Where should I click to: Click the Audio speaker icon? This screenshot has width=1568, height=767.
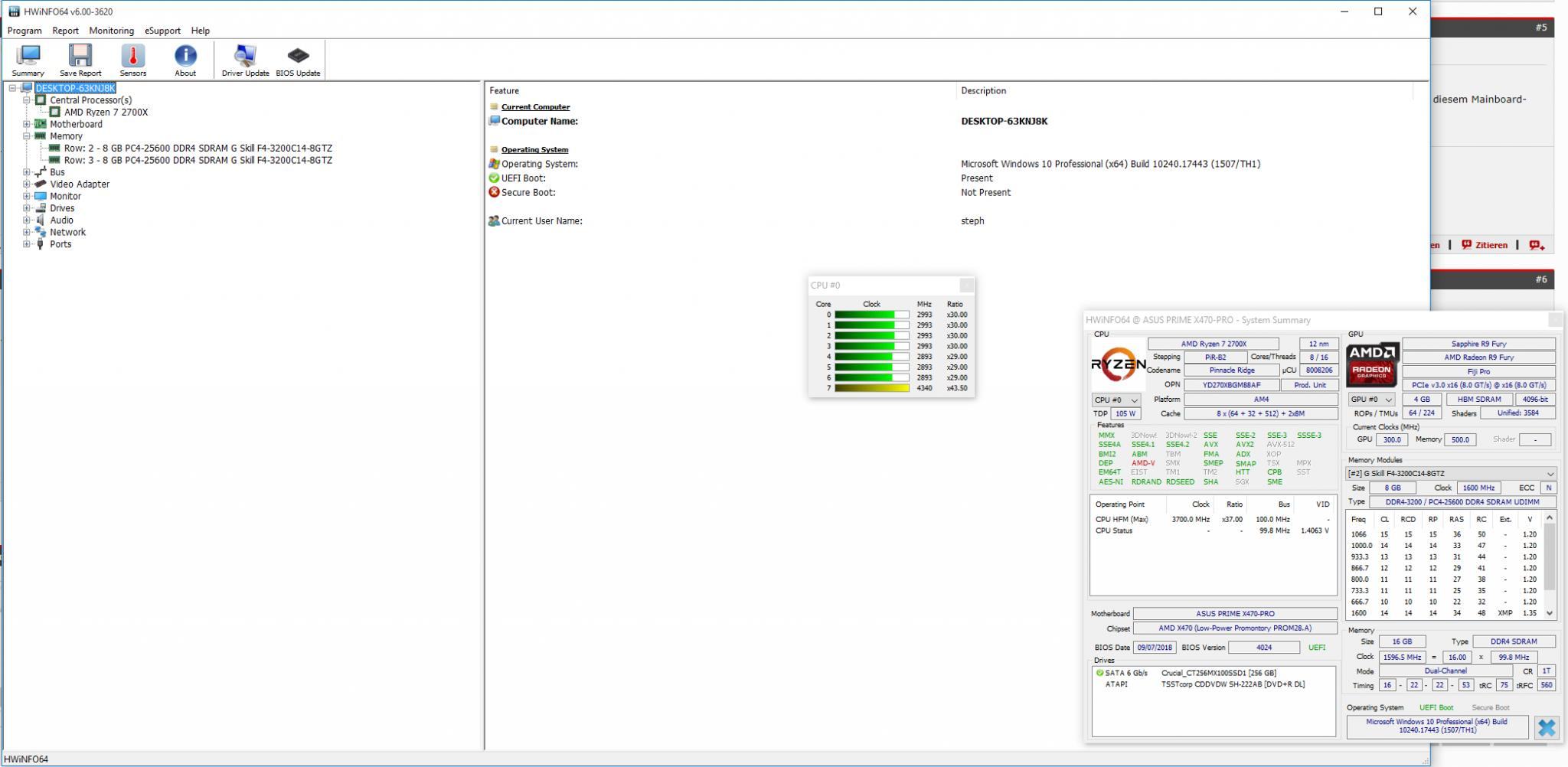pyautogui.click(x=41, y=220)
